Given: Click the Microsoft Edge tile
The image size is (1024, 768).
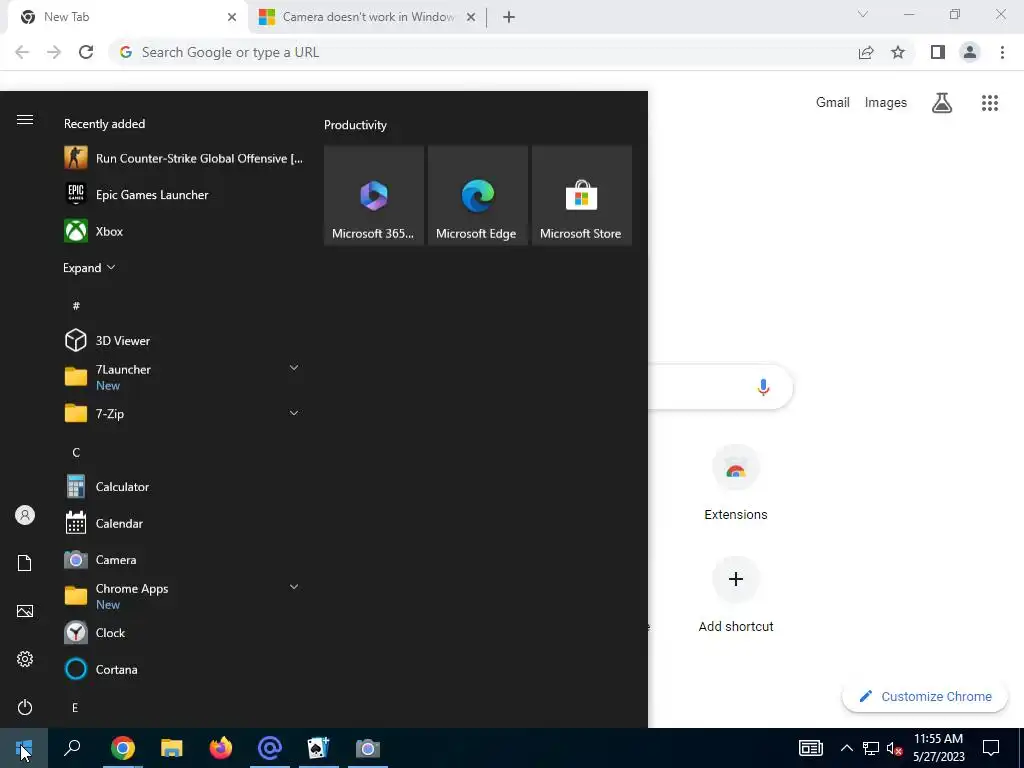Looking at the screenshot, I should click(477, 195).
